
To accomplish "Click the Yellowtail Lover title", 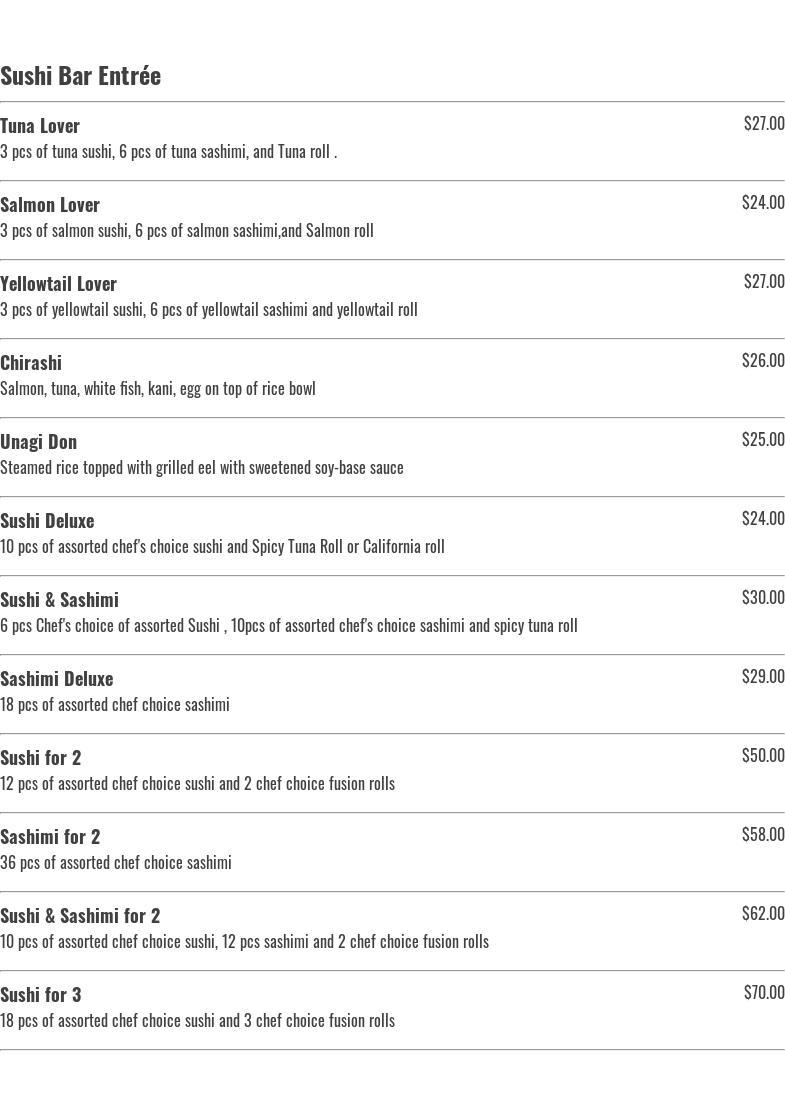I will (58, 284).
